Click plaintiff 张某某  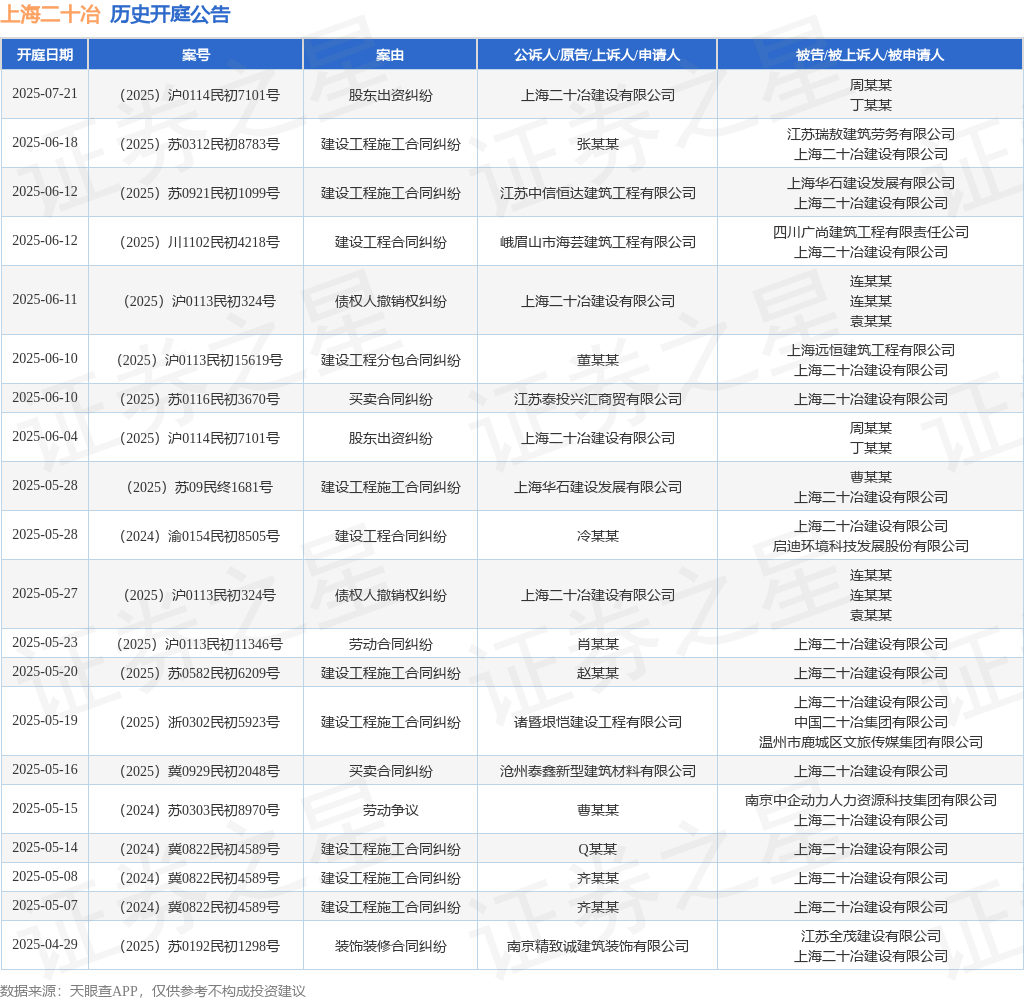(598, 144)
